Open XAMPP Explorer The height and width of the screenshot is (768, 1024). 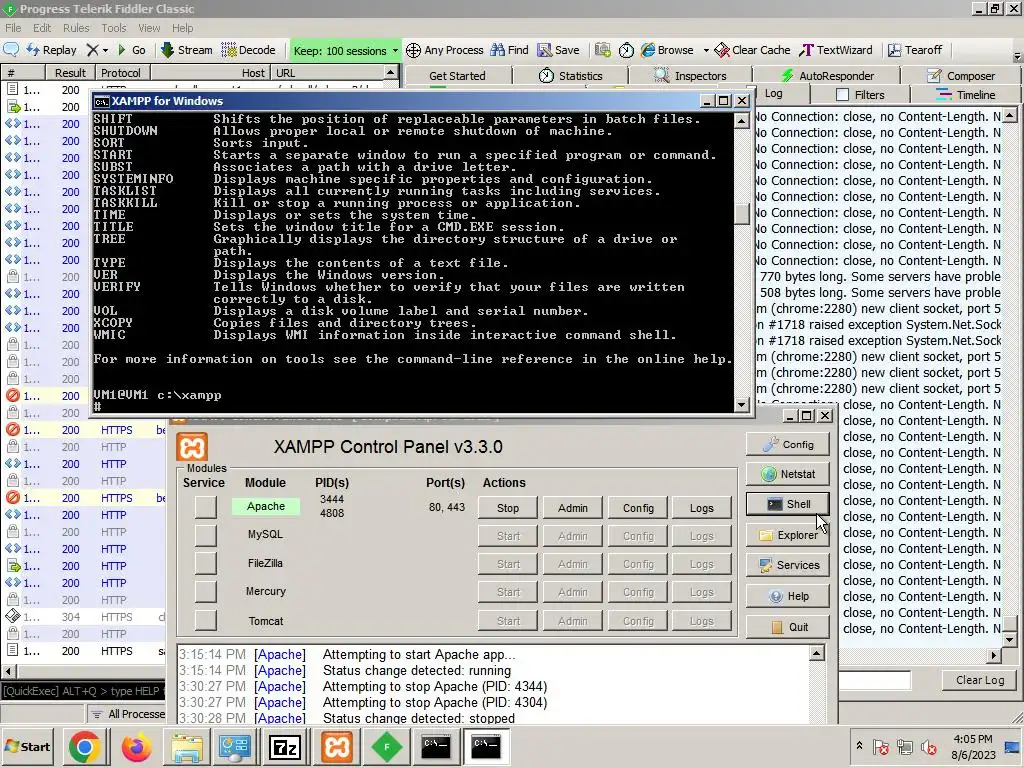788,535
